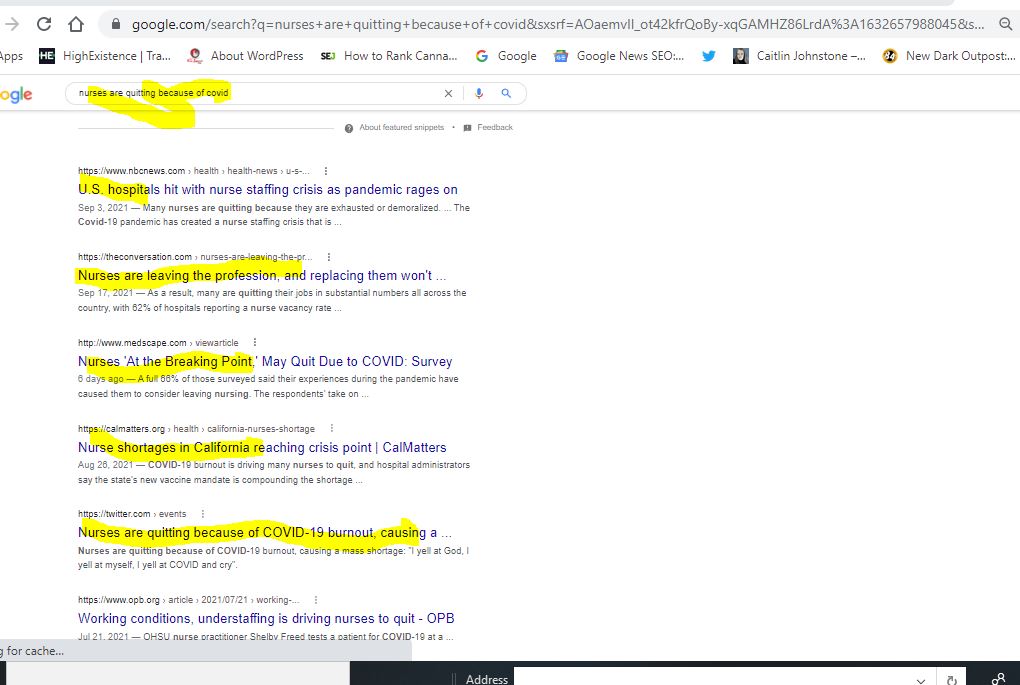Image resolution: width=1020 pixels, height=685 pixels.
Task: Open Nurses are quitting because of COVID-19 burnout result
Action: 265,532
